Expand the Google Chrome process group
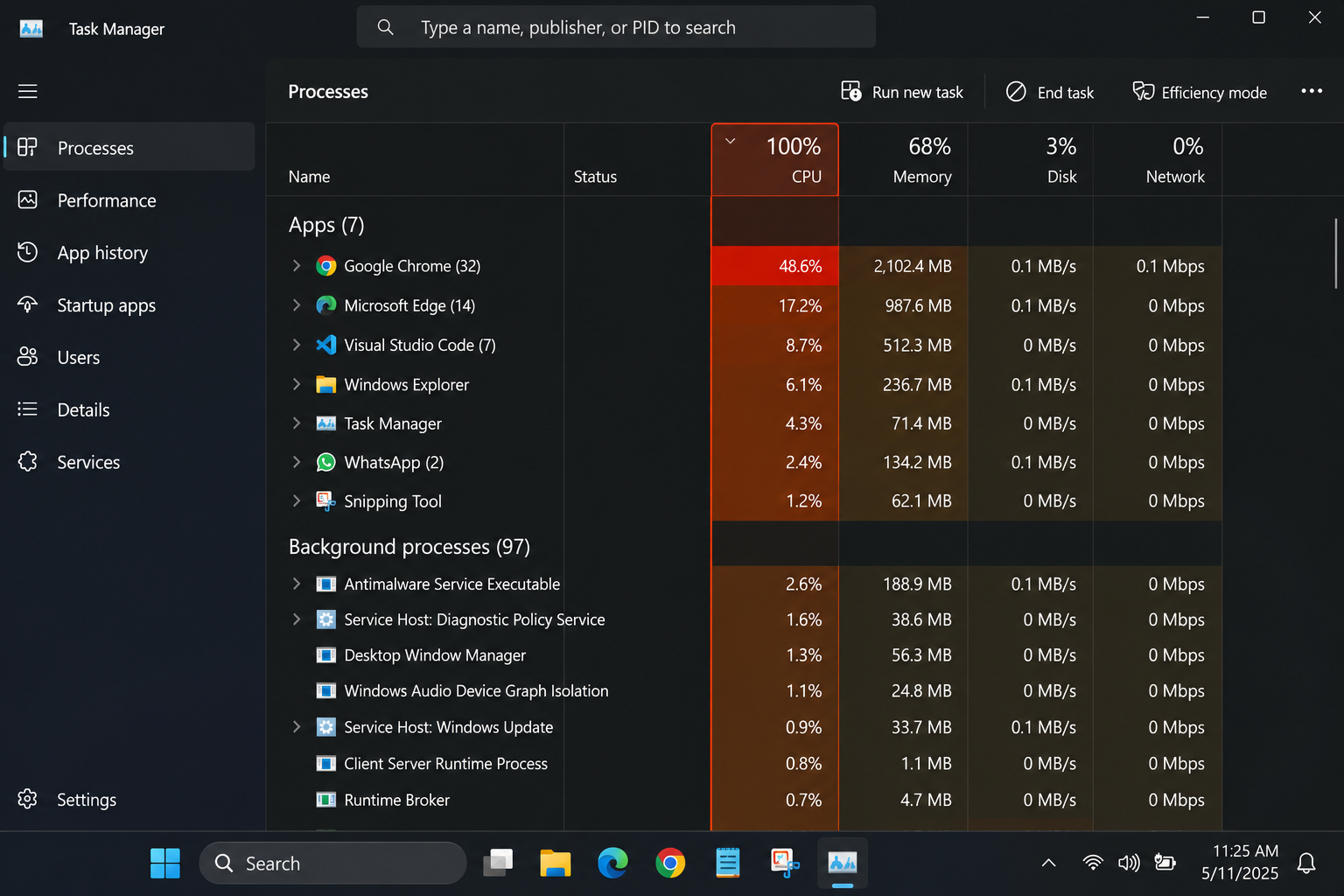 point(297,266)
